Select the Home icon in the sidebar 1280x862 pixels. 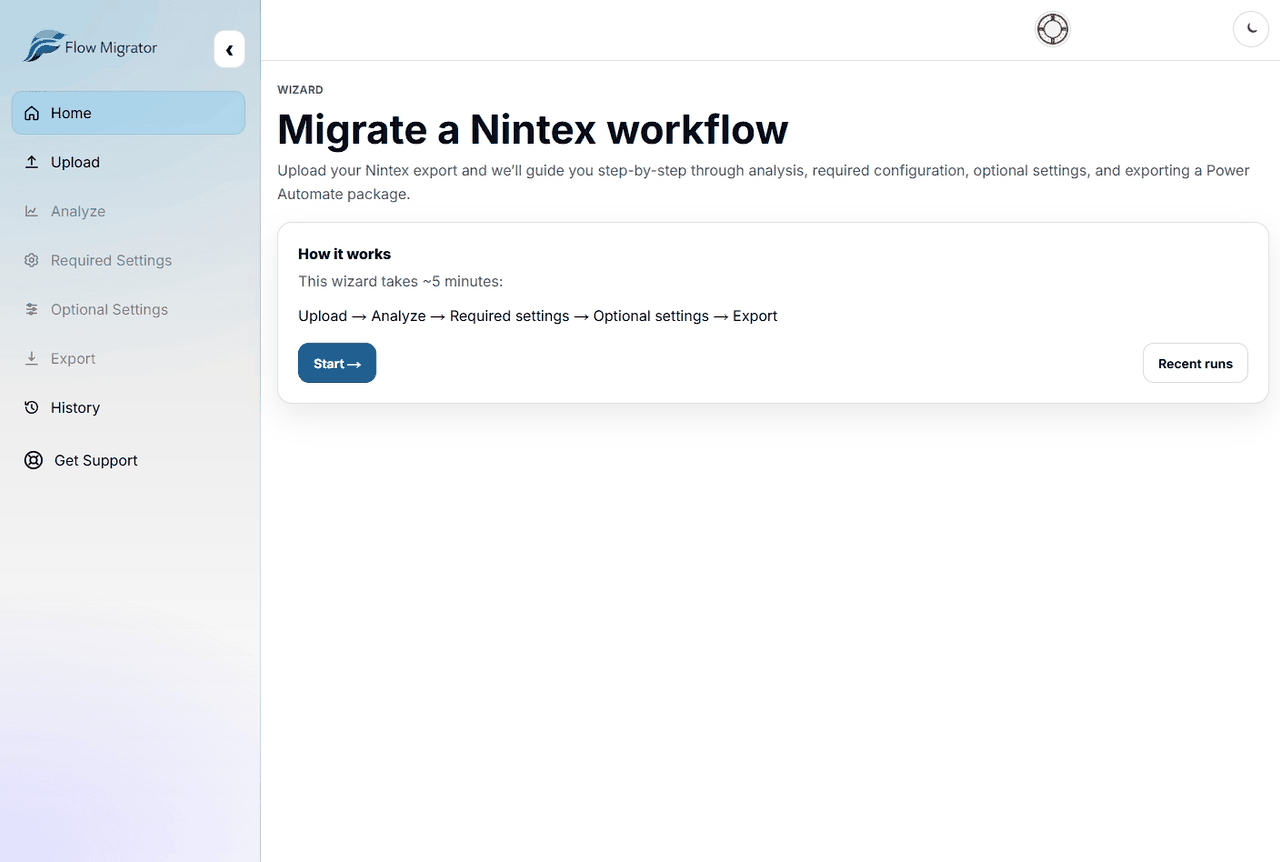(x=31, y=112)
